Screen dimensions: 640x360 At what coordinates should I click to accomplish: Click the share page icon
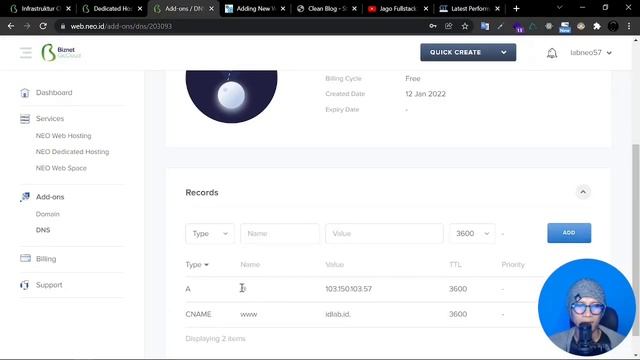pos(449,26)
